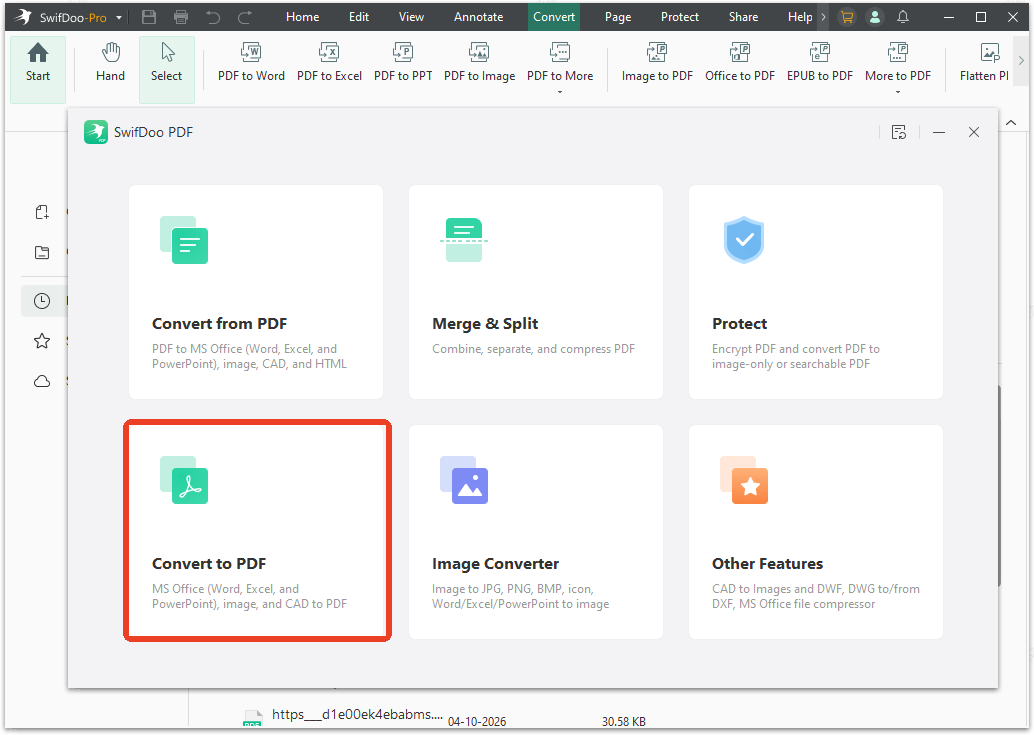Viewport: 1034px width, 735px height.
Task: Switch to the Annotate tab
Action: pyautogui.click(x=478, y=17)
